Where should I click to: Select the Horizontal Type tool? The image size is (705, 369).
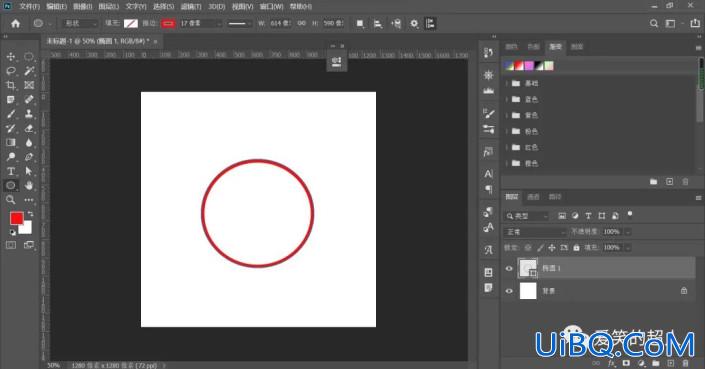[x=11, y=171]
